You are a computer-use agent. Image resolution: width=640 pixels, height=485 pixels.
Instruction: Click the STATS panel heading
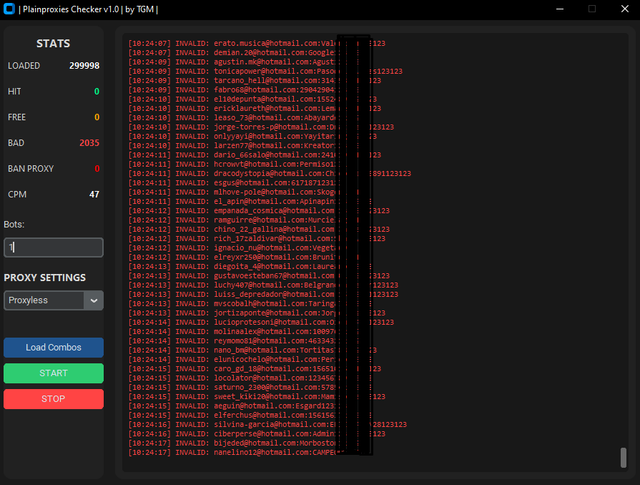coord(53,44)
